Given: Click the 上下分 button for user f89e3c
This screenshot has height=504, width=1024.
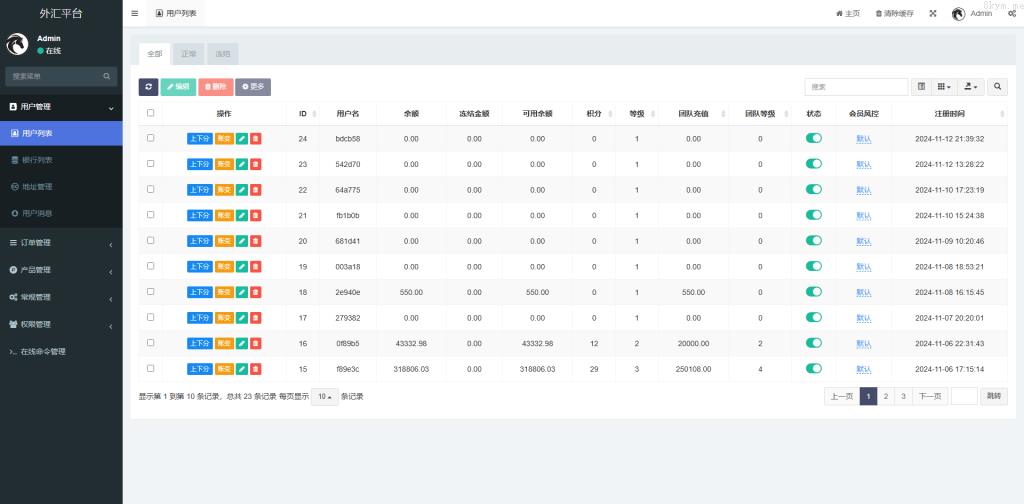Looking at the screenshot, I should coord(199,369).
